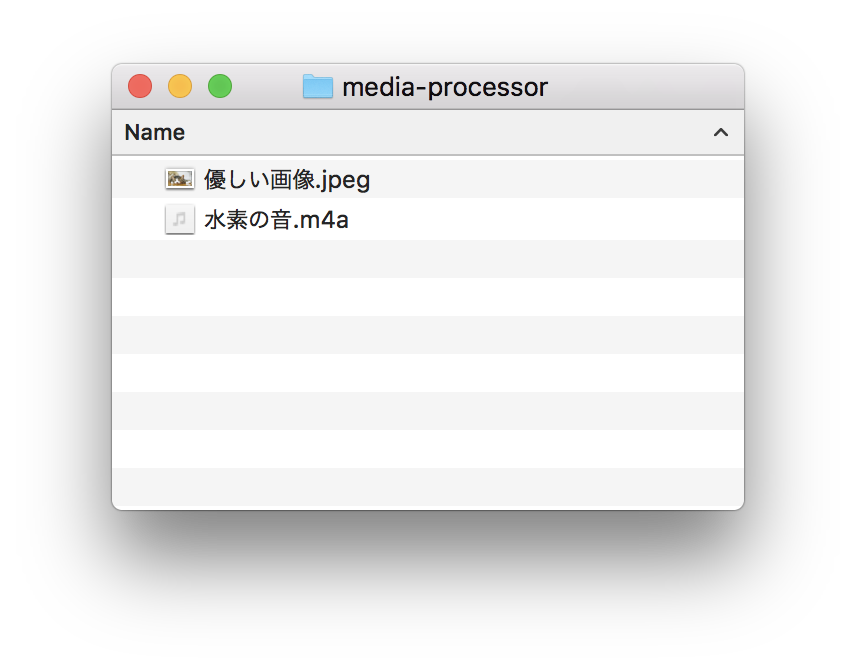The image size is (856, 670).
Task: Close the window with the red button
Action: click(x=140, y=86)
